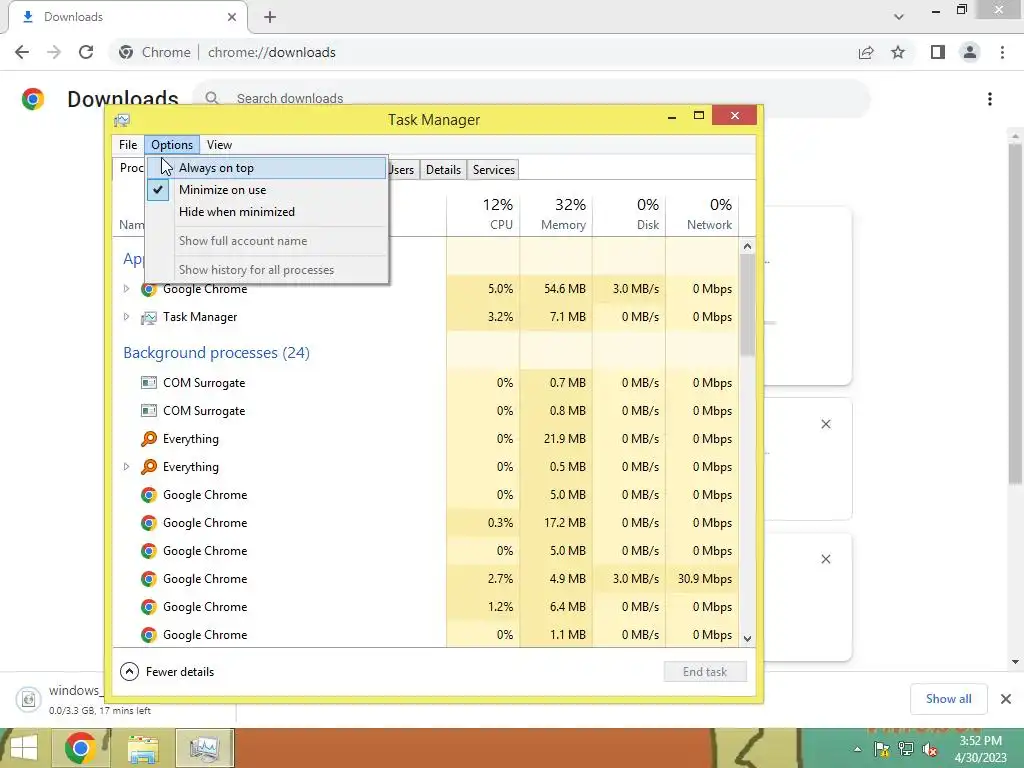Enable Always on top option

pos(266,168)
